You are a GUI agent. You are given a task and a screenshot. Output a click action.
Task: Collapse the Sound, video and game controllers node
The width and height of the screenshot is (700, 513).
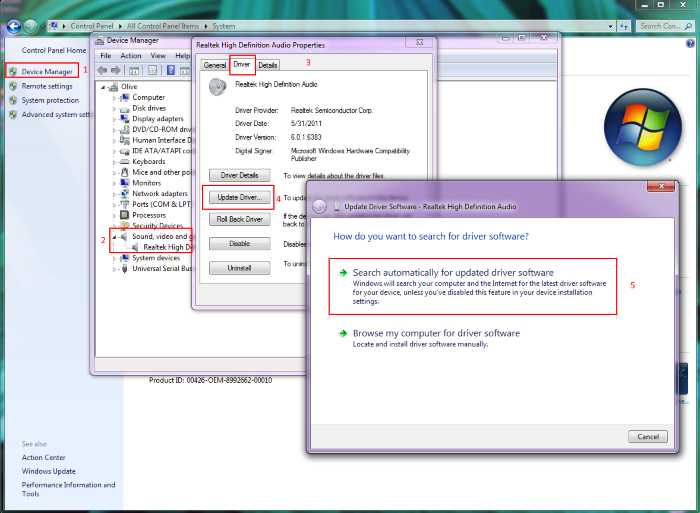[114, 237]
